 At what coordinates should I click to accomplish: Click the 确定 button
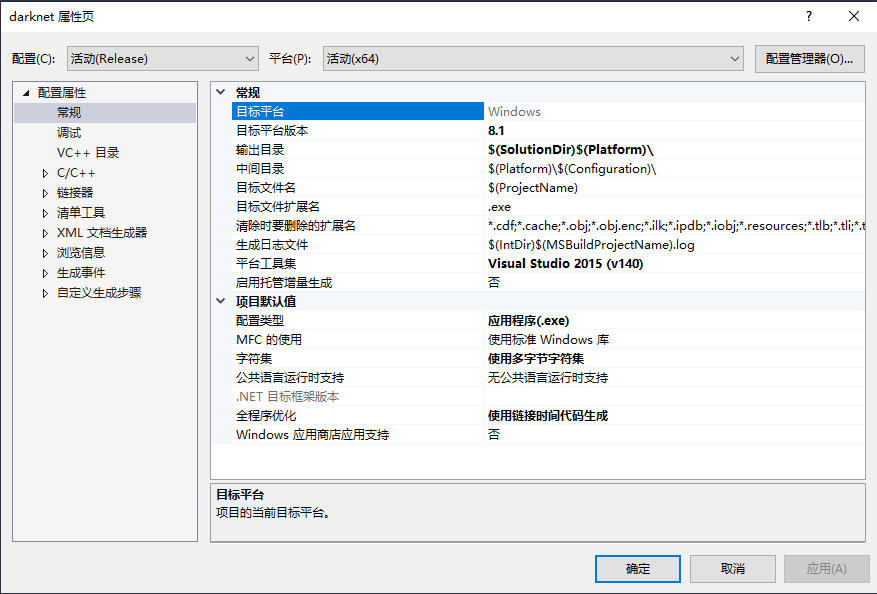[637, 568]
